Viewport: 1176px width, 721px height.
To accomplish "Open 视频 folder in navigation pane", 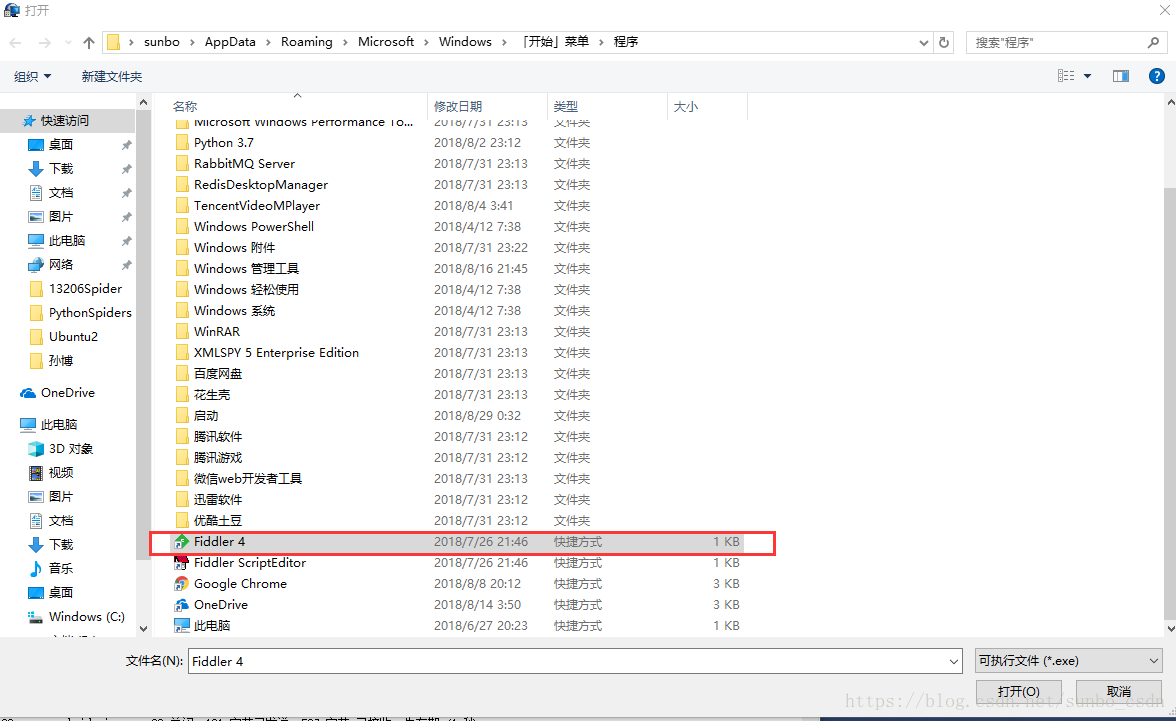I will [x=61, y=473].
